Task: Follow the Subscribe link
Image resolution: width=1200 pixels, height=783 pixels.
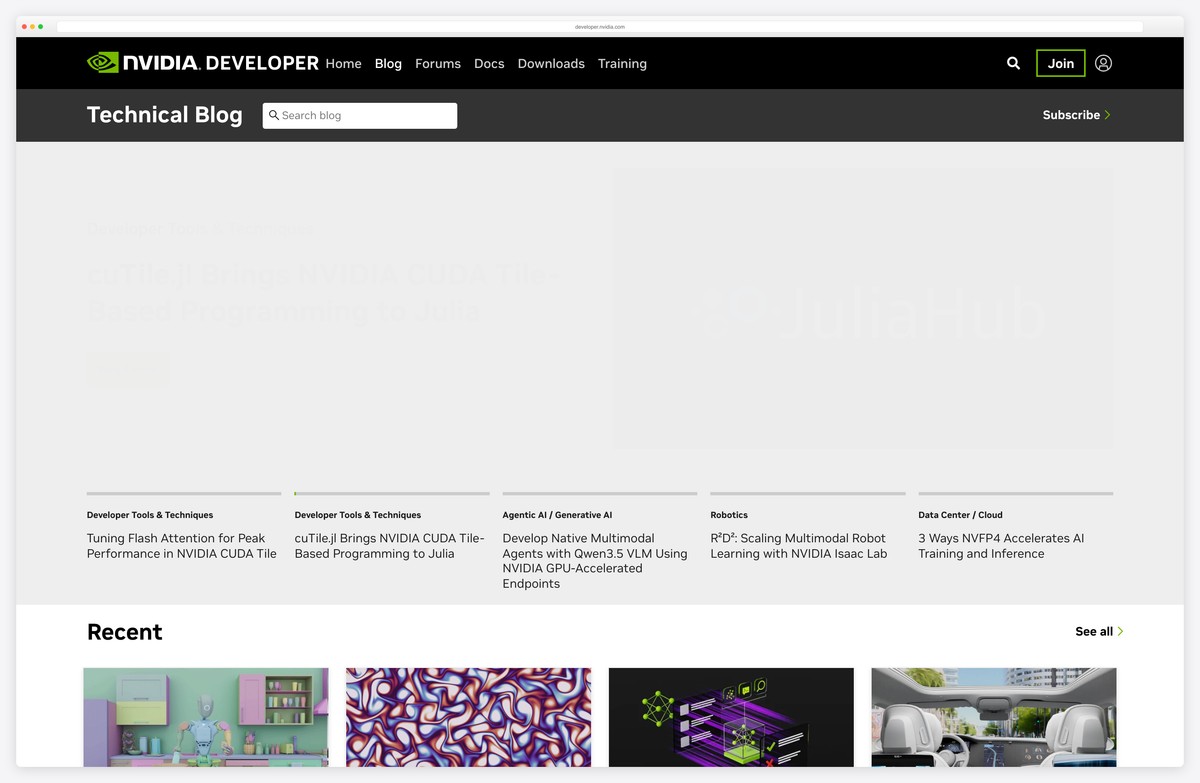Action: point(1070,115)
